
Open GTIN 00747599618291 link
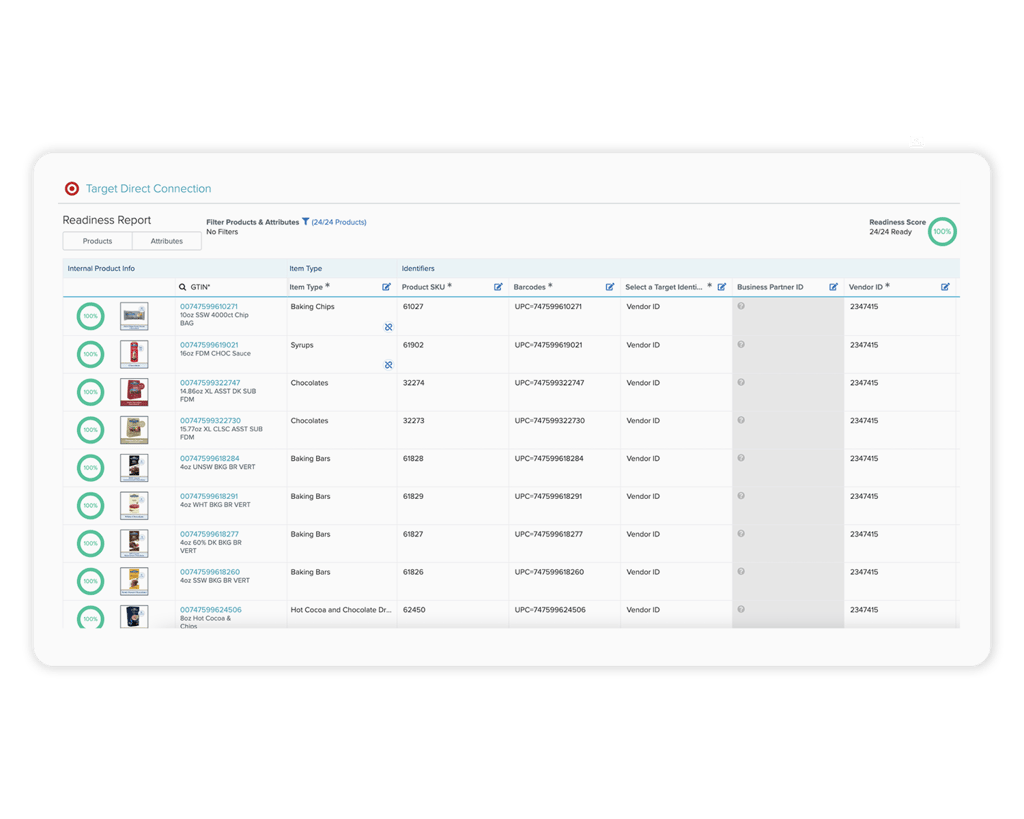click(x=209, y=496)
